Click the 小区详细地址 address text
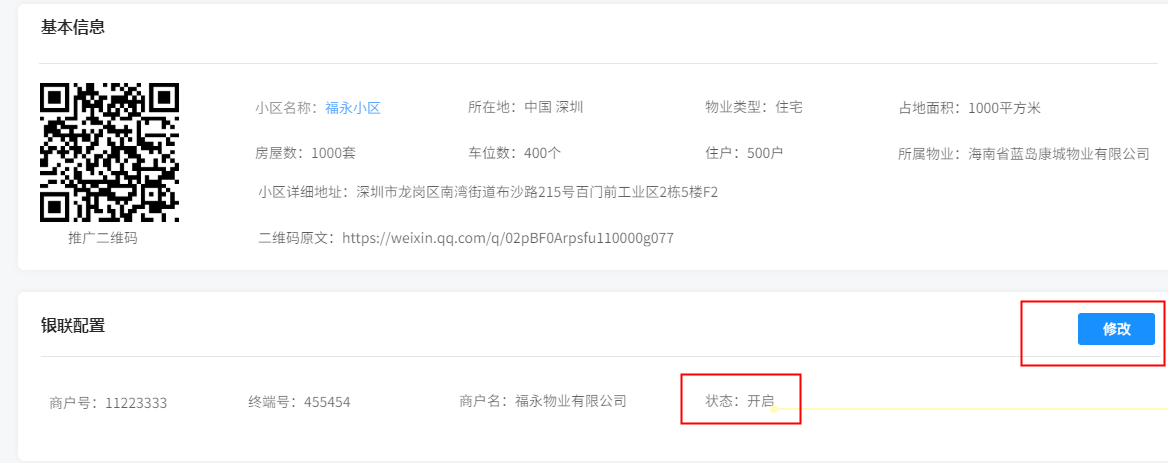Viewport: 1168px width, 463px height. coord(488,192)
